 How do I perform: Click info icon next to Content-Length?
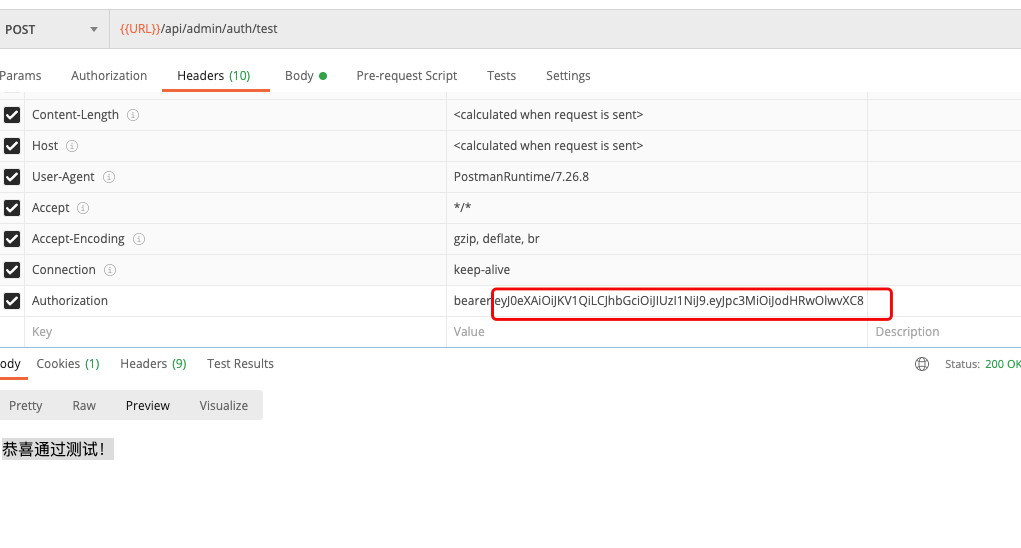tap(133, 115)
